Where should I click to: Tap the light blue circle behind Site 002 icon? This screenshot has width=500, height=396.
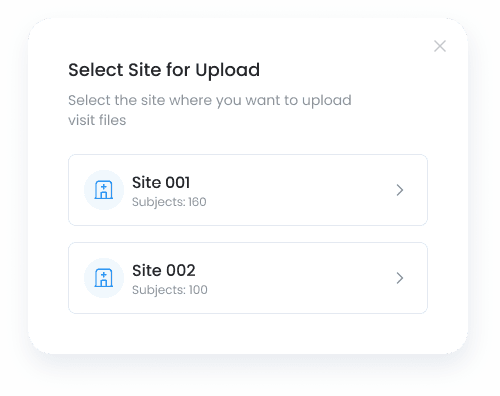(x=104, y=278)
